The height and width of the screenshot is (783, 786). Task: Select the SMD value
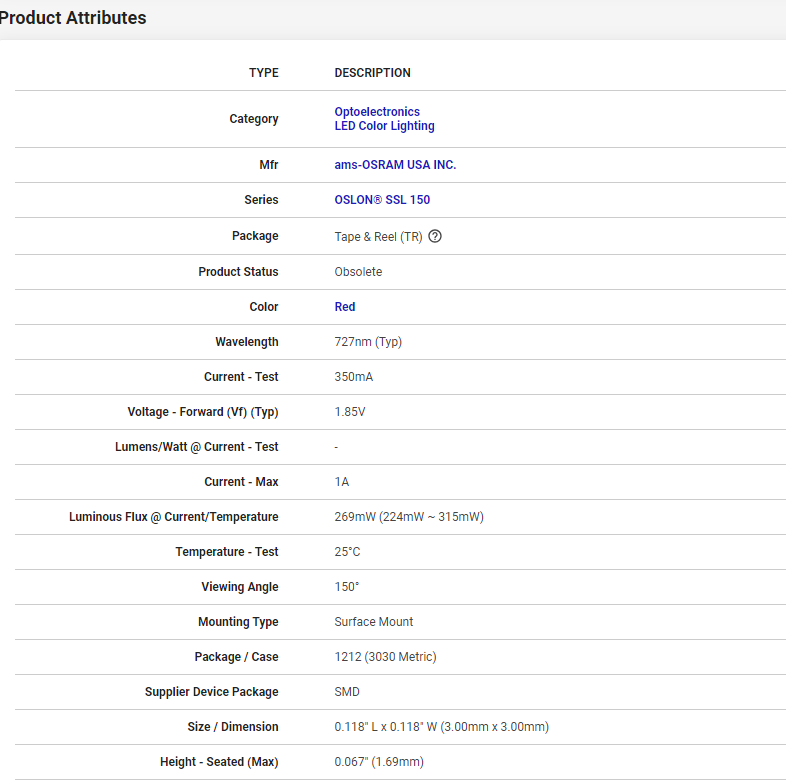(x=347, y=692)
